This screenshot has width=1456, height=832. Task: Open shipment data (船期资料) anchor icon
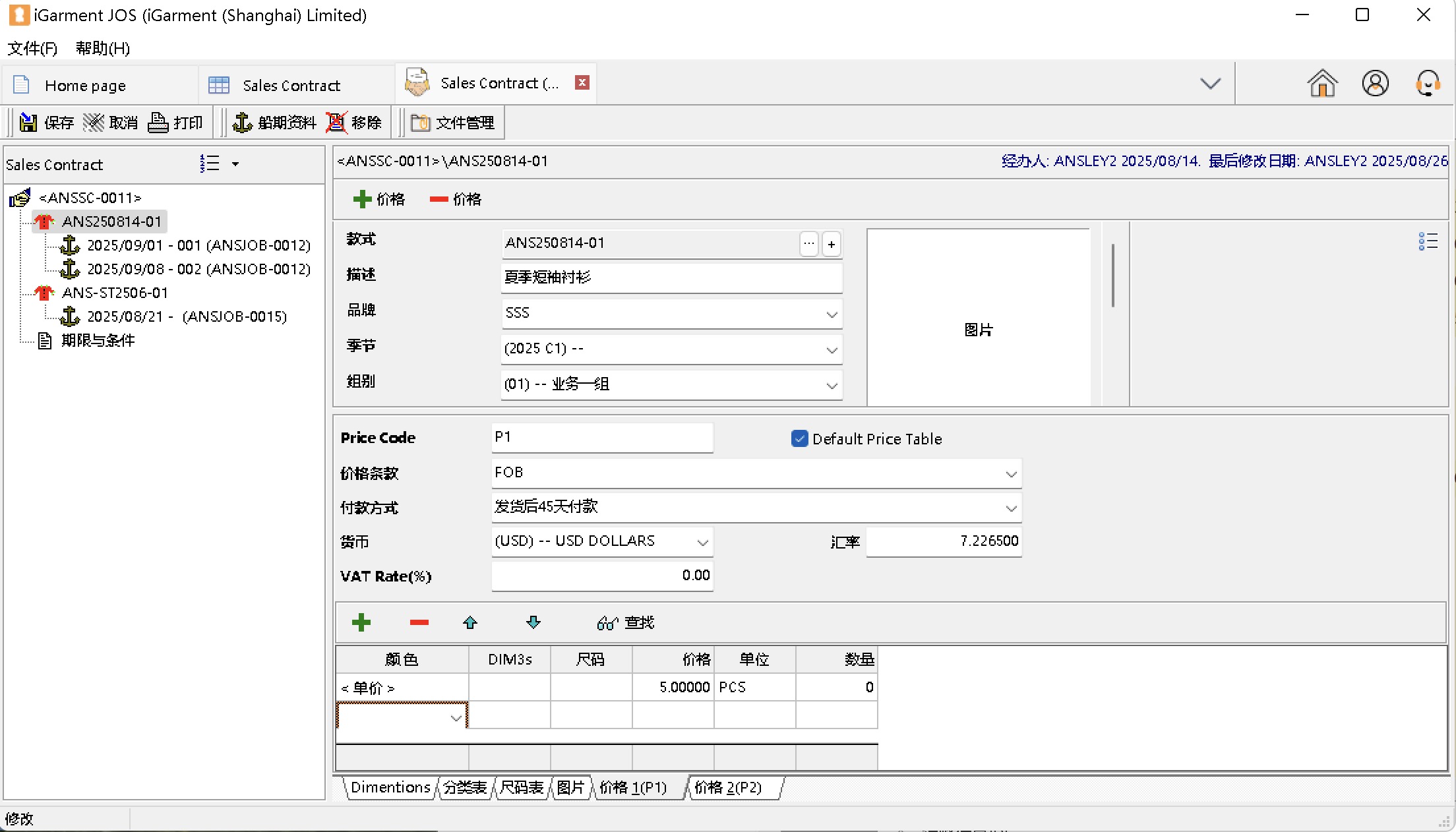coord(243,123)
